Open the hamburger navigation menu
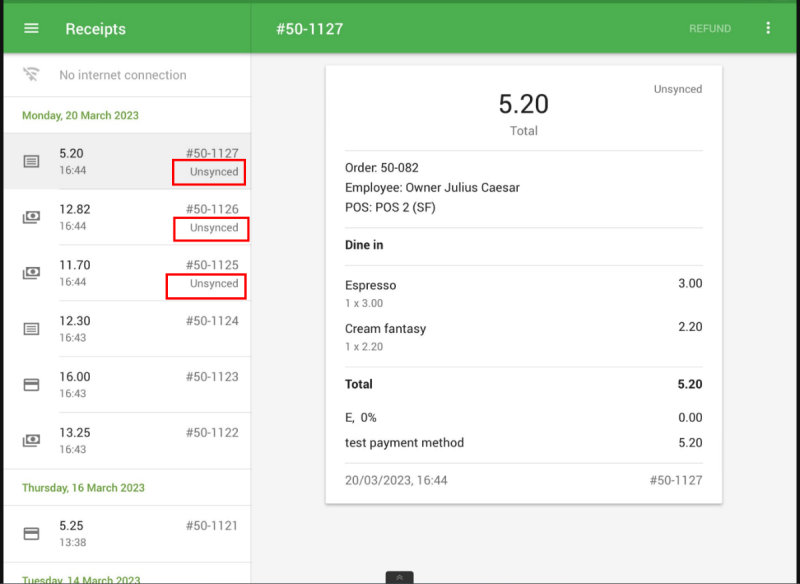 pyautogui.click(x=31, y=28)
